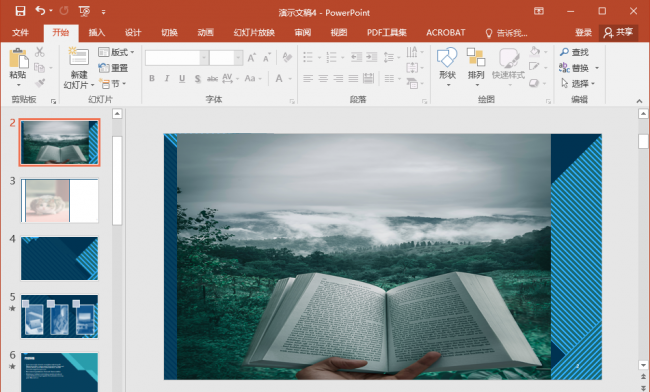
Task: Click the Shape Outline pen icon
Action: [534, 67]
